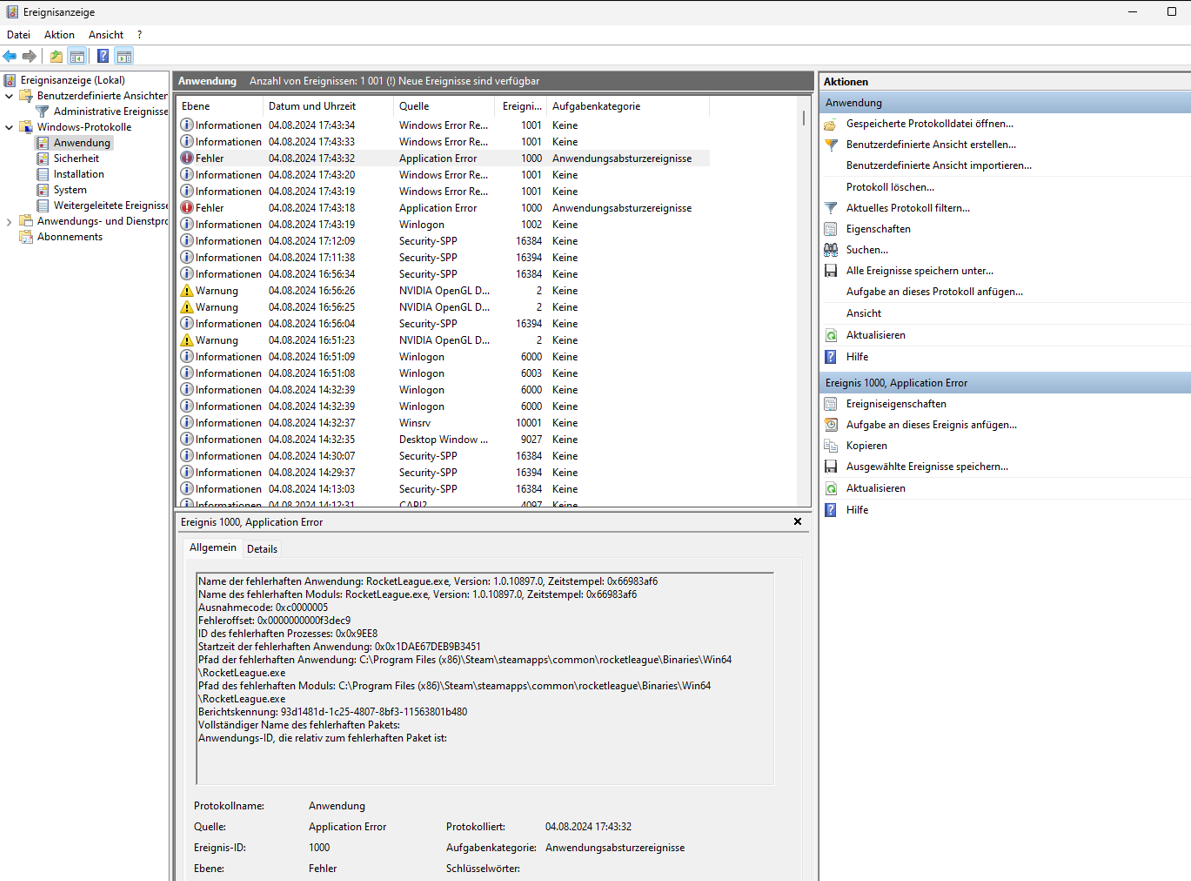This screenshot has height=881, width=1191.
Task: Click the folder icon of Gespeicherte Protokolldatei öffnen
Action: tap(831, 124)
